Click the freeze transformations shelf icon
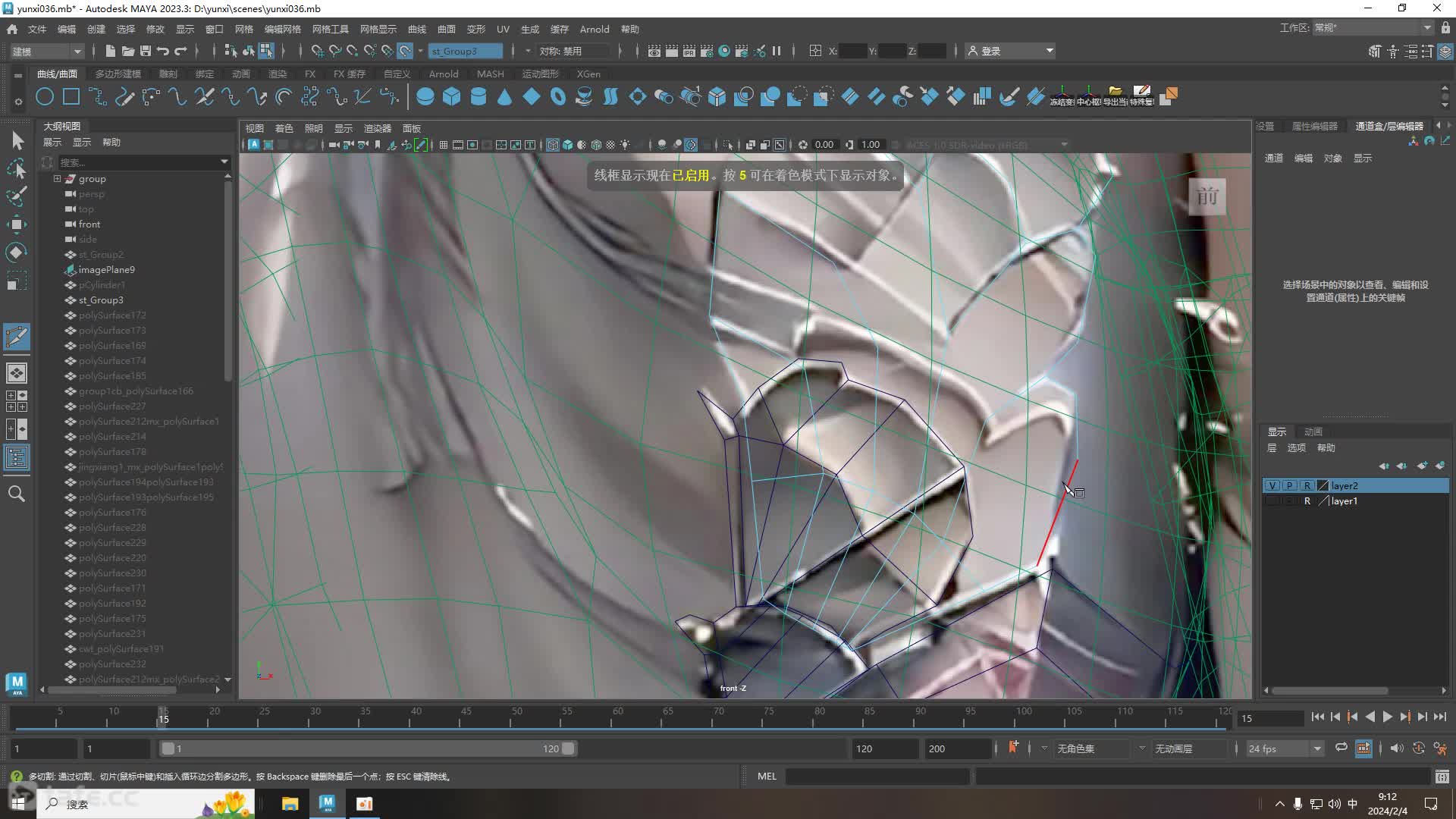 [x=1062, y=96]
